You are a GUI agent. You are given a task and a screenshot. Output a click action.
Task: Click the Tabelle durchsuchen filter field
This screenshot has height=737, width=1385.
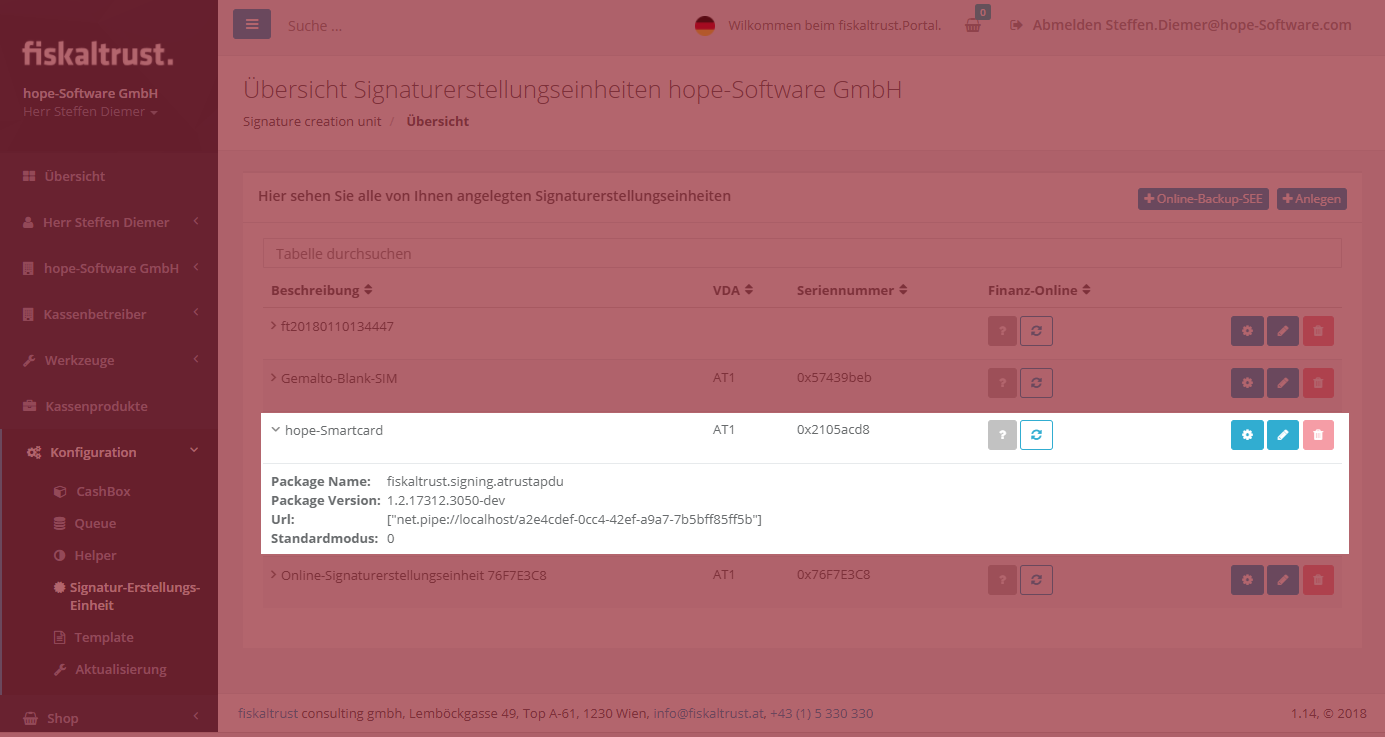802,254
